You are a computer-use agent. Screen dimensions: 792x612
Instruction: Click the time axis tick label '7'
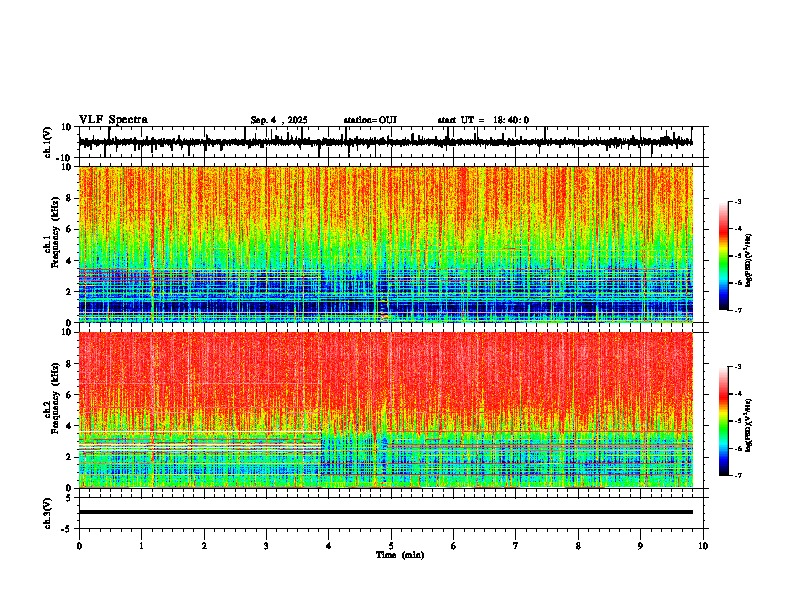[516, 546]
